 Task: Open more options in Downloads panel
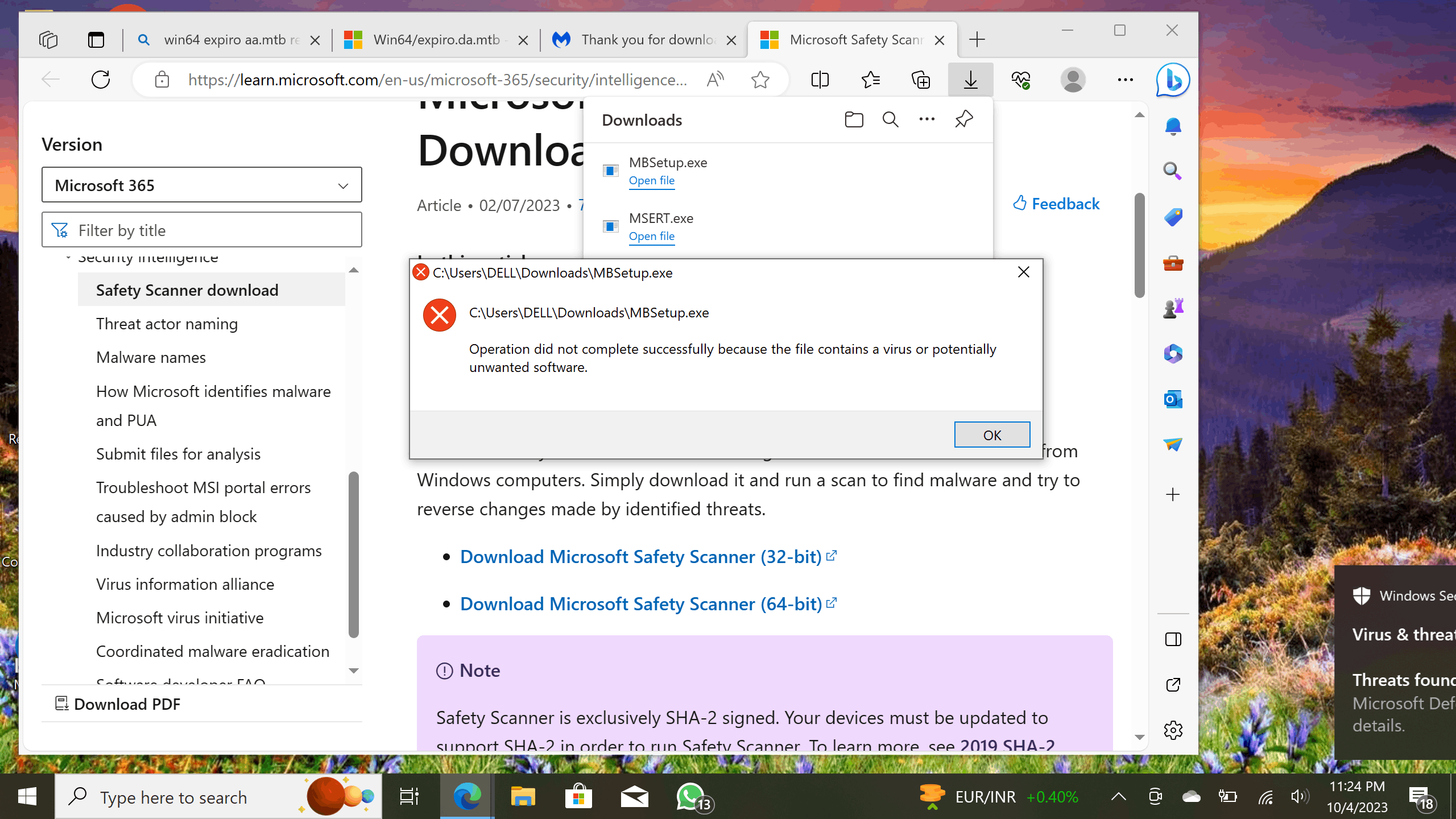(927, 119)
